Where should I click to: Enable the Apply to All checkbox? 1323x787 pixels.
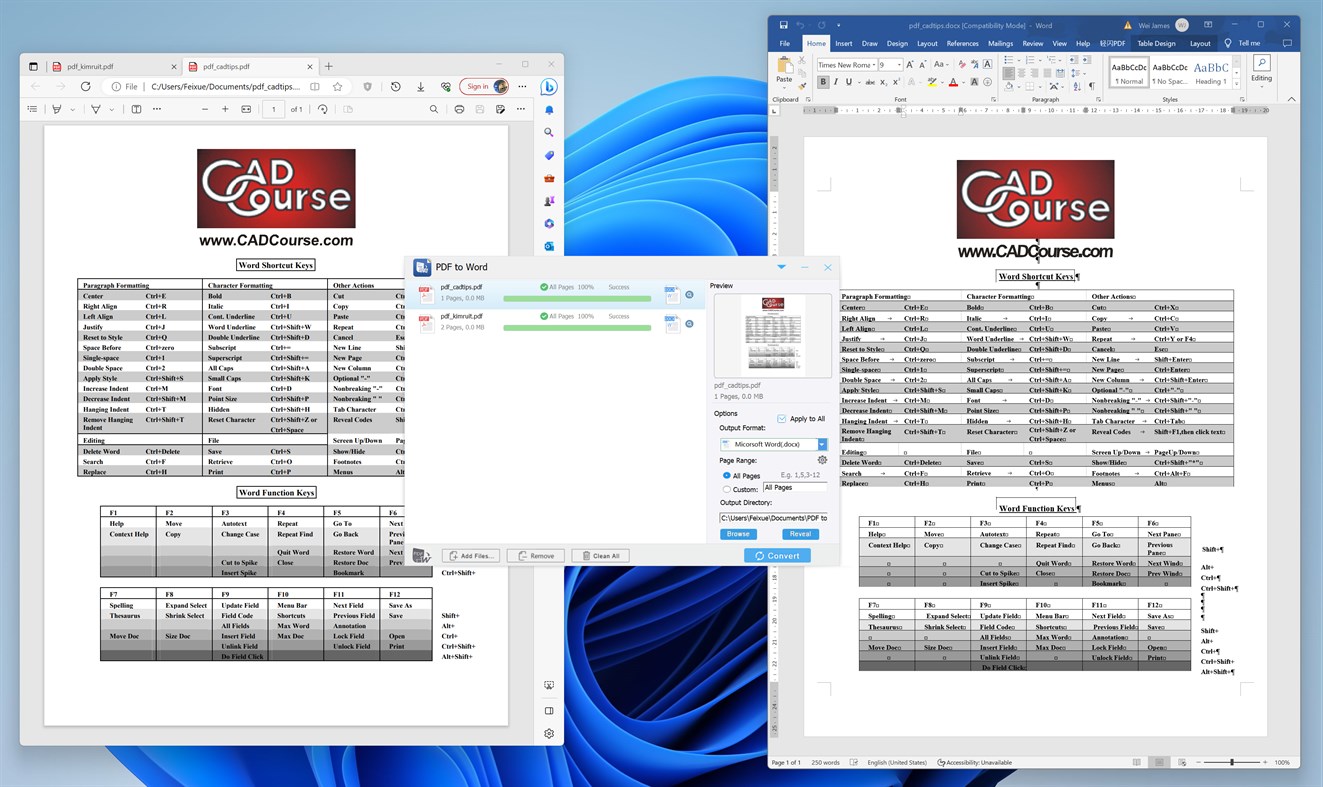click(782, 419)
